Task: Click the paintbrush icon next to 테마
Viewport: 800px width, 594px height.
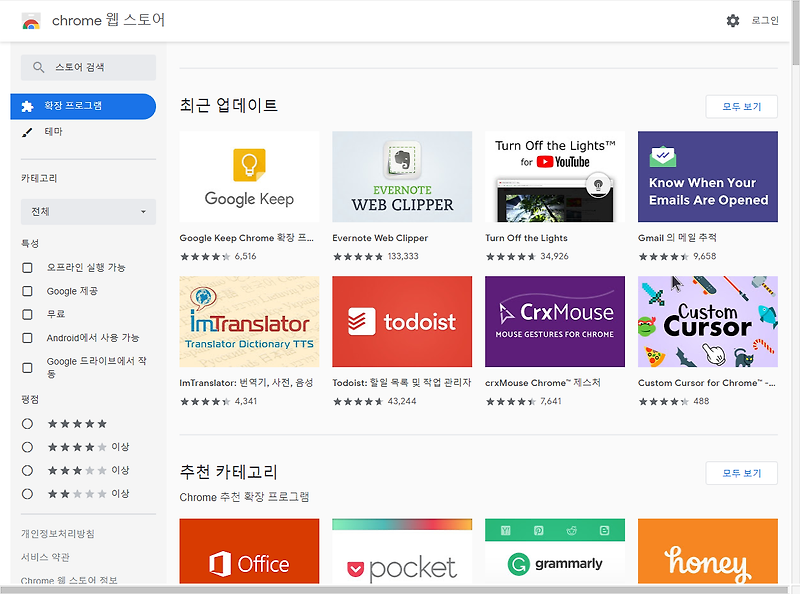Action: 27,132
